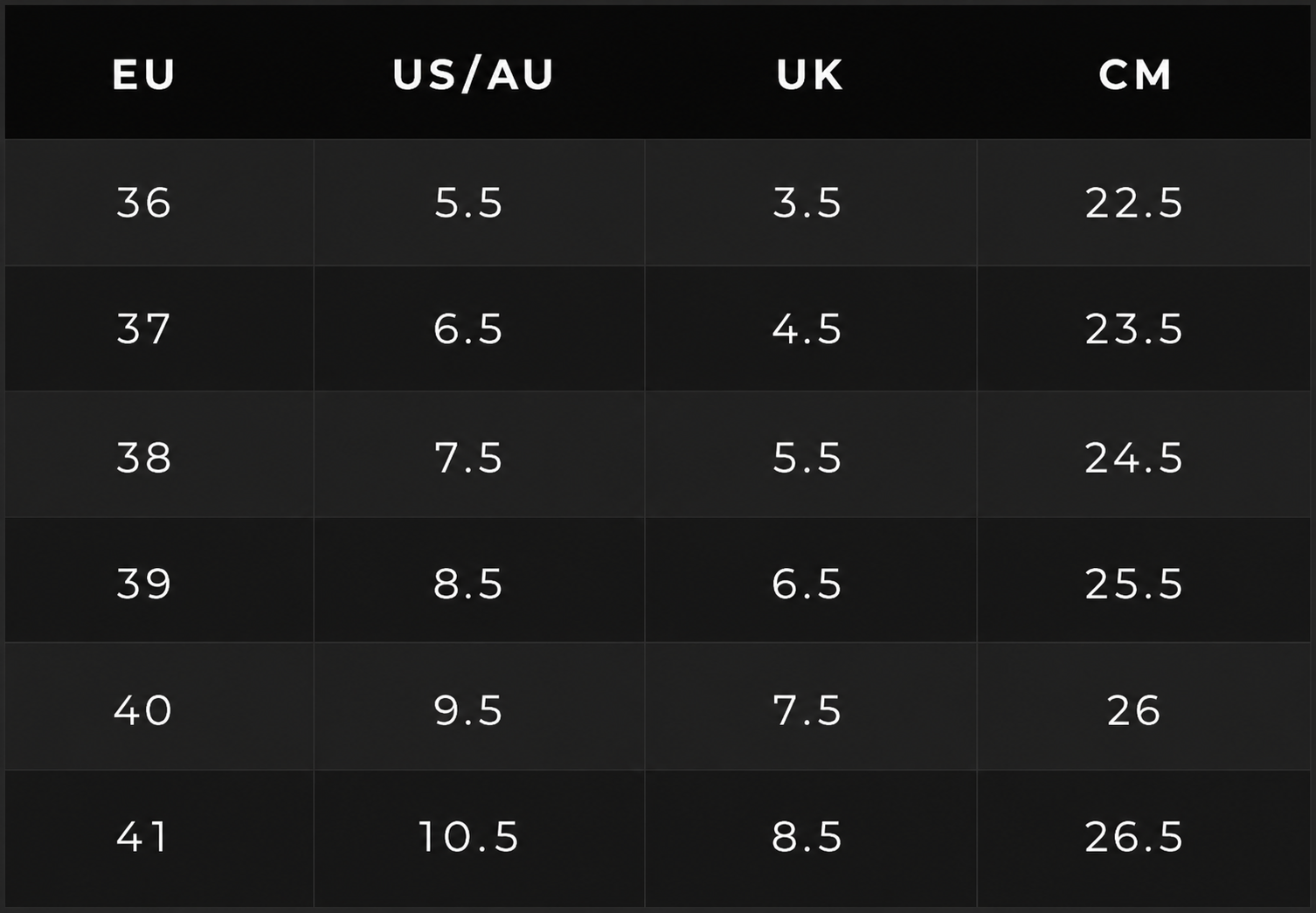This screenshot has height=913, width=1316.
Task: Click the UK 4.5 value
Action: (807, 329)
